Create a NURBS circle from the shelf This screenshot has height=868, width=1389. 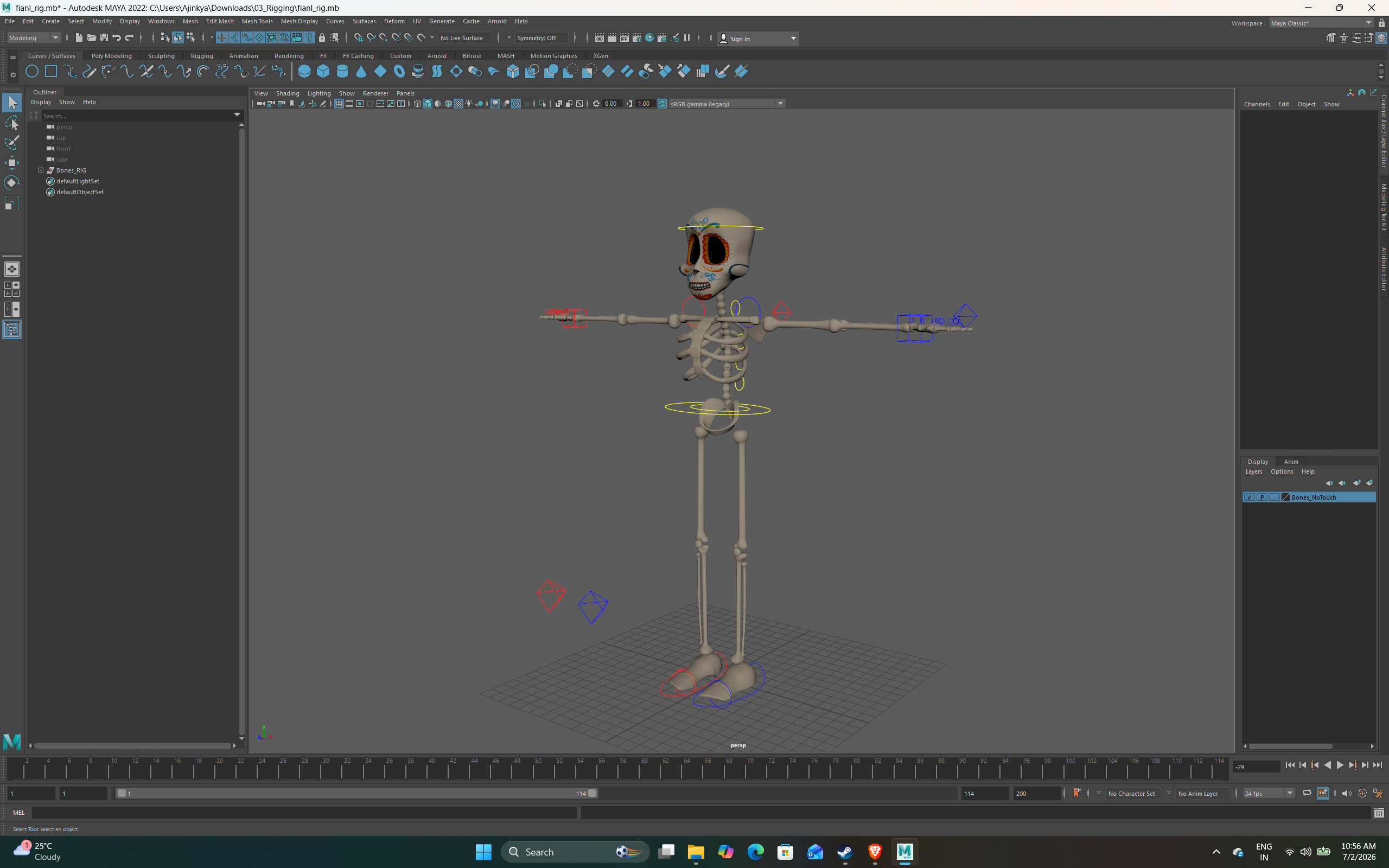tap(32, 71)
